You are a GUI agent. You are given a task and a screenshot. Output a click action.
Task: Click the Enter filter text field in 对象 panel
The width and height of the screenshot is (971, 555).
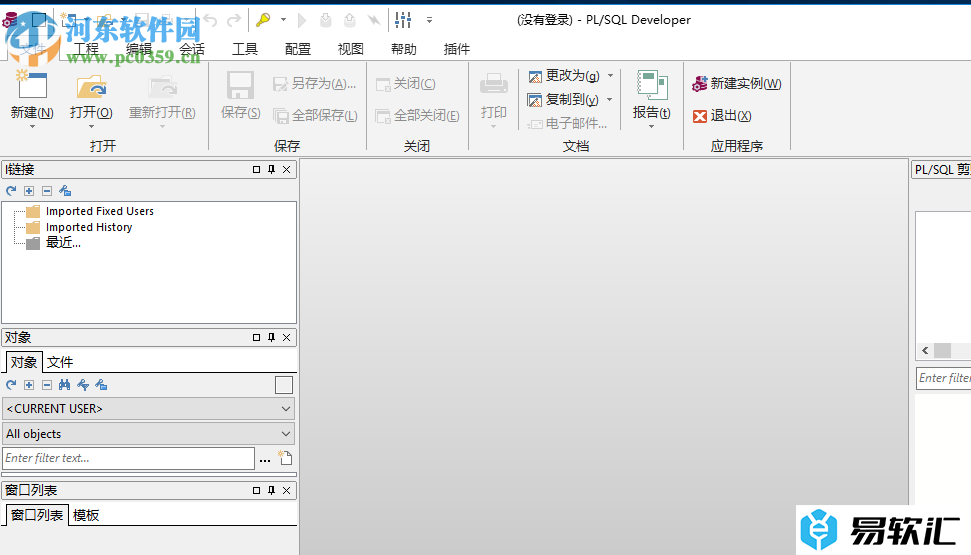pyautogui.click(x=129, y=458)
